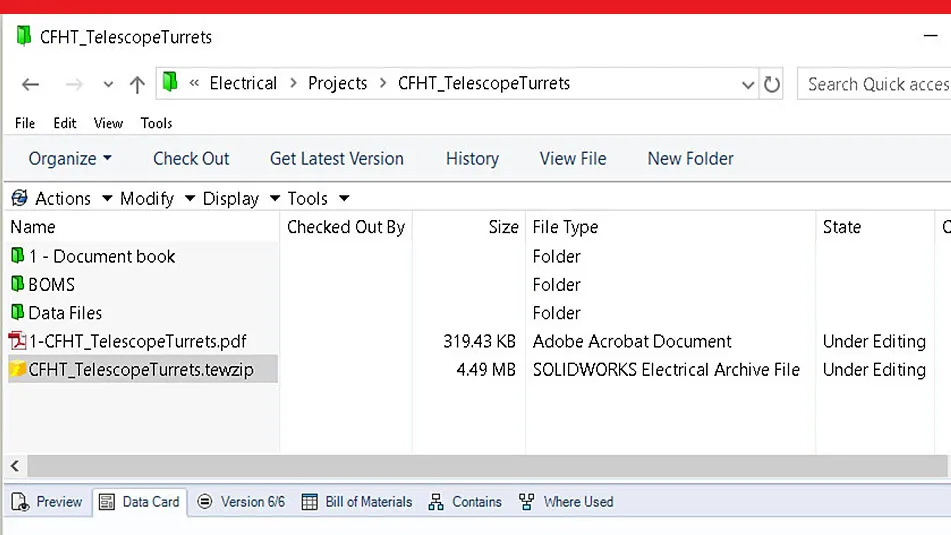
Task: Refresh the CFHT_TelescopeTurrets folder view
Action: click(x=771, y=84)
